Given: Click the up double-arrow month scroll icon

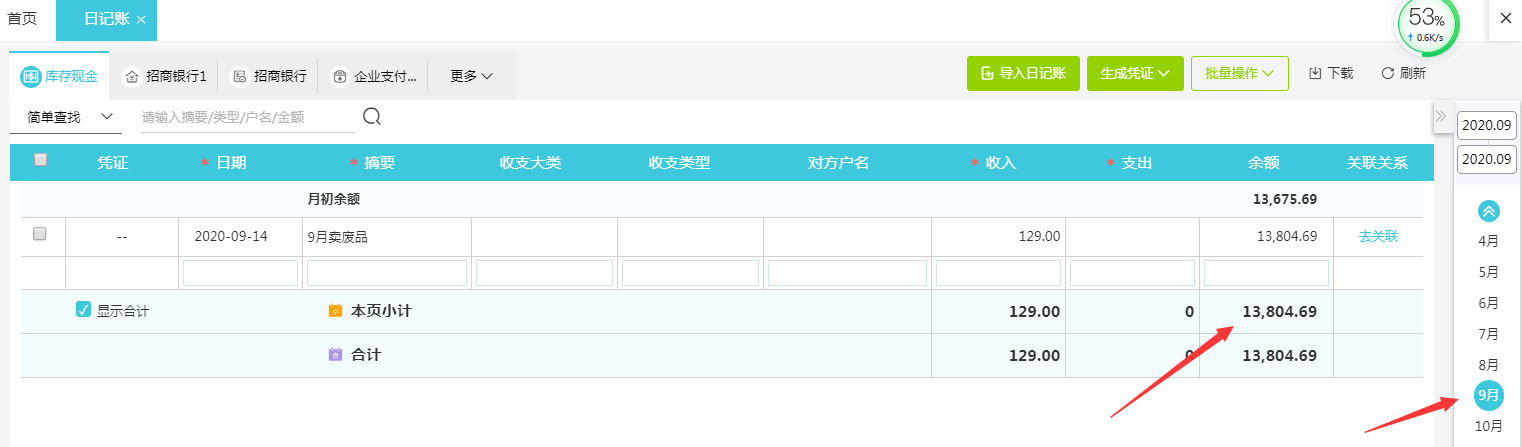Looking at the screenshot, I should (x=1489, y=211).
